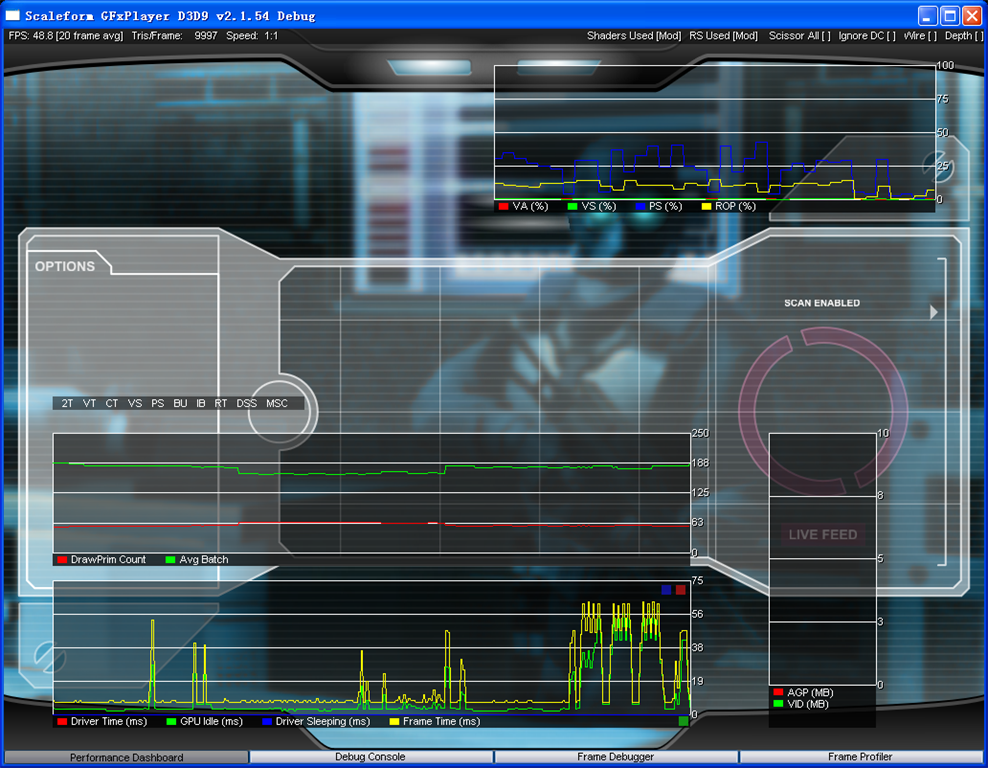988x768 pixels.
Task: Switch to the Frame Profiler tab
Action: click(x=860, y=757)
